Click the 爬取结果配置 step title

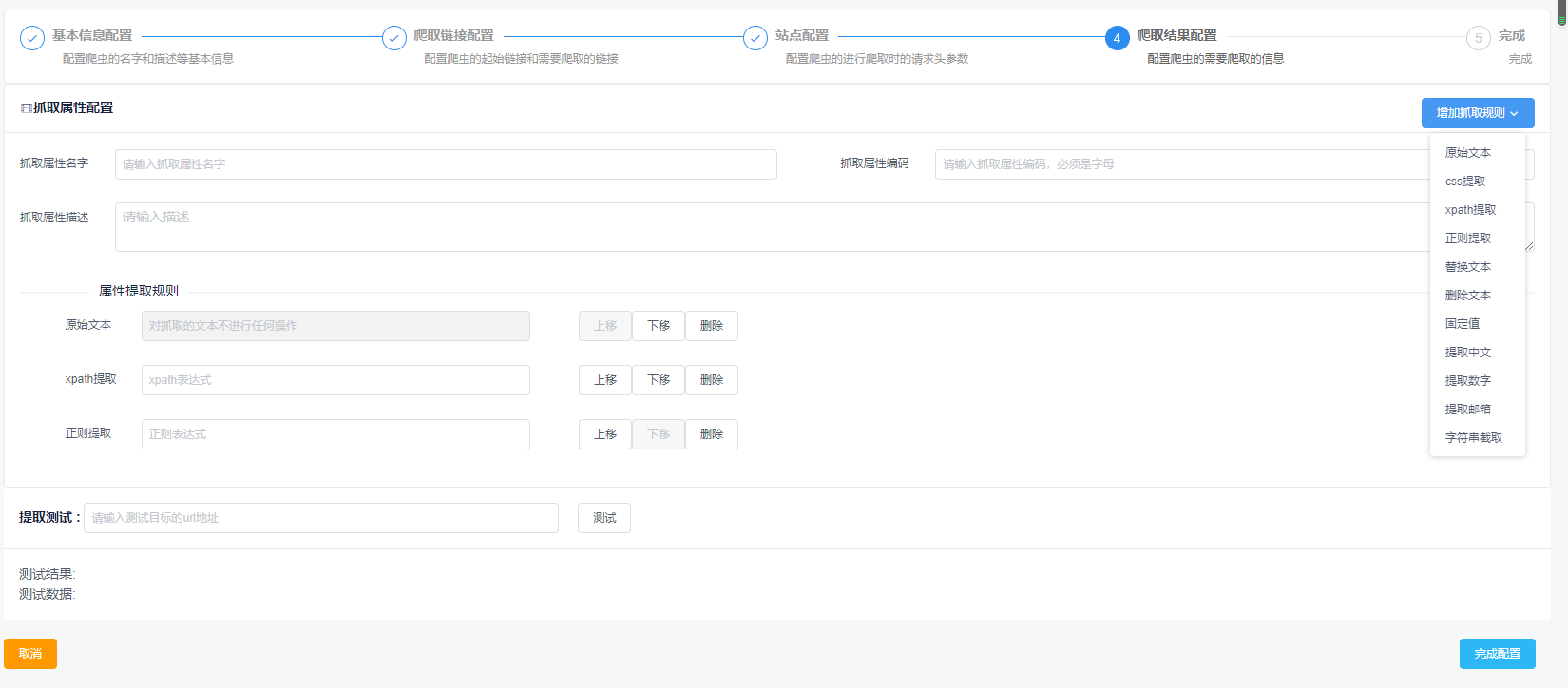click(x=1177, y=35)
